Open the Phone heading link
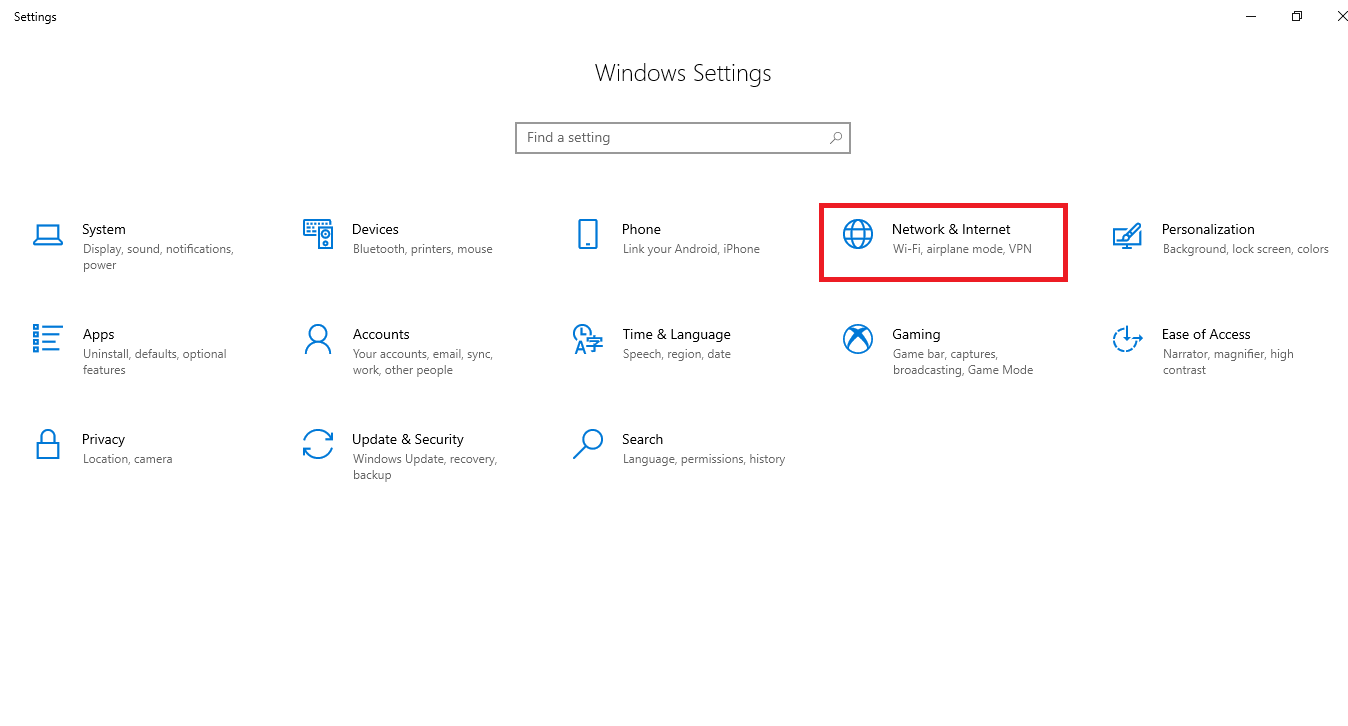This screenshot has height=726, width=1348. (641, 229)
